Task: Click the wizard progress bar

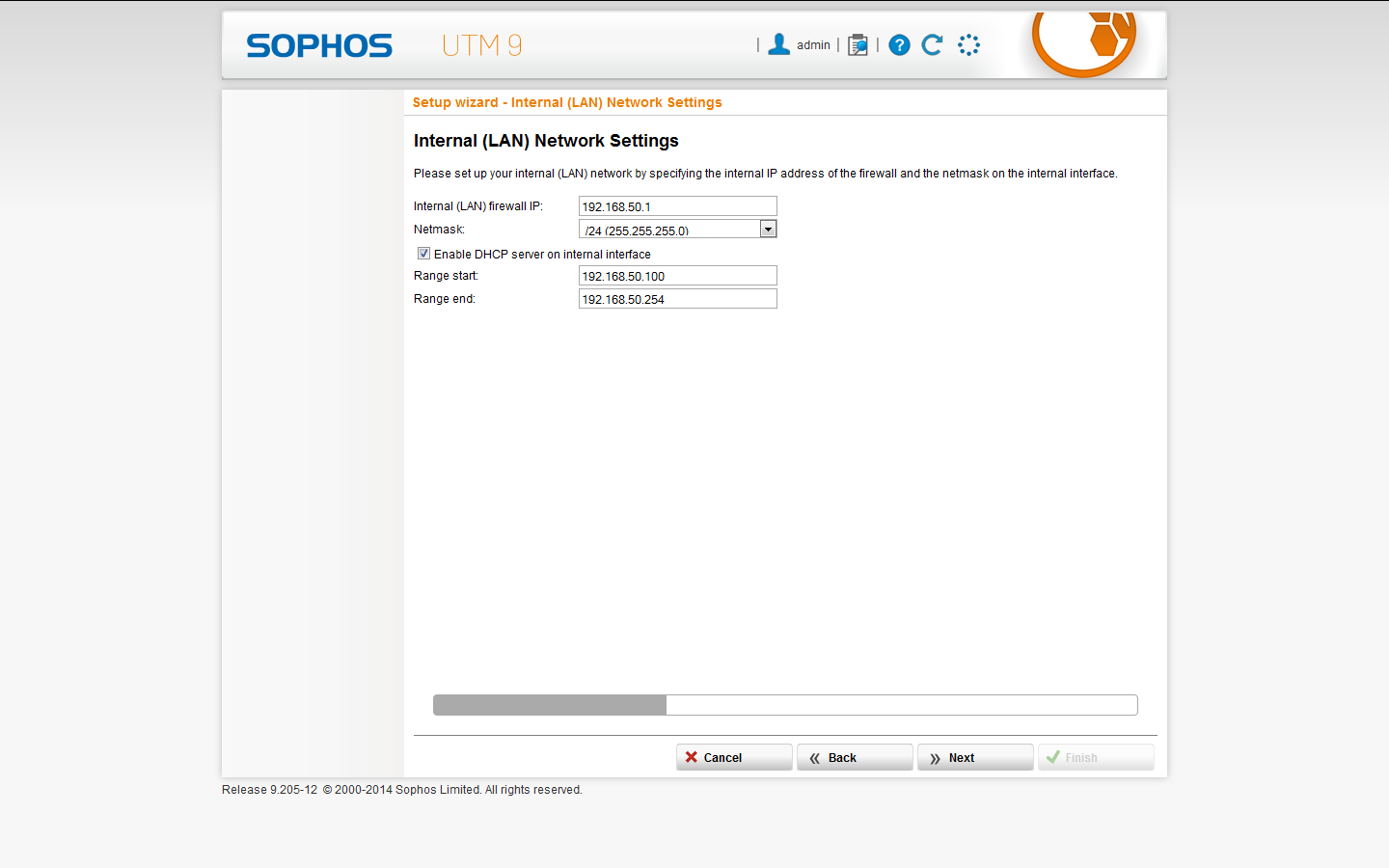Action: tap(785, 705)
